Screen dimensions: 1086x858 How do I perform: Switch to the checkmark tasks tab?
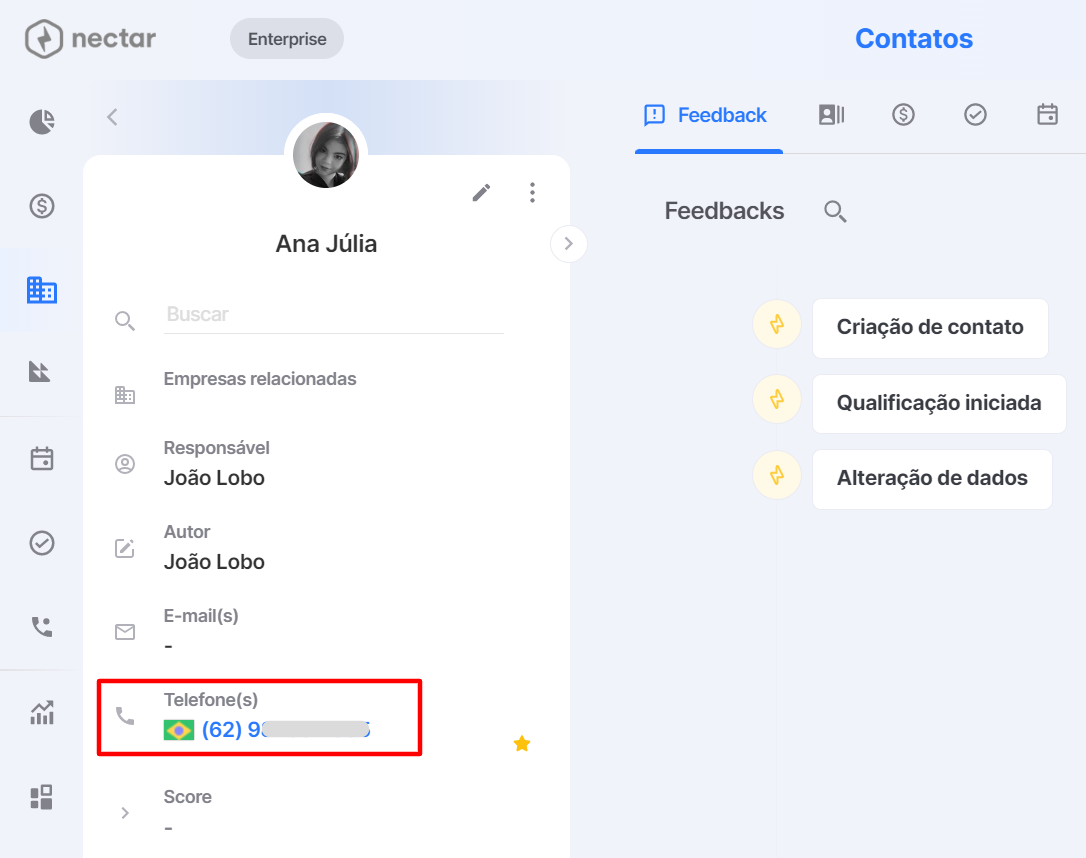(x=975, y=115)
